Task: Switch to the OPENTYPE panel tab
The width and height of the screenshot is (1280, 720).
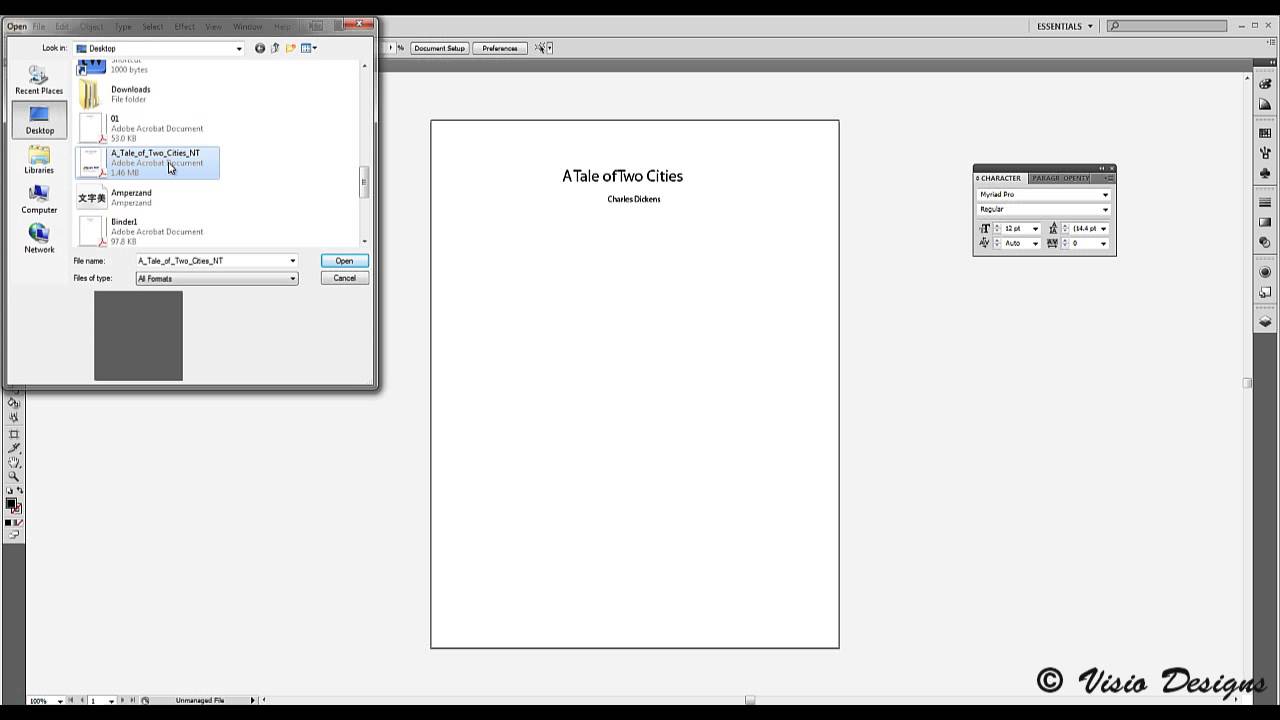Action: click(1076, 178)
